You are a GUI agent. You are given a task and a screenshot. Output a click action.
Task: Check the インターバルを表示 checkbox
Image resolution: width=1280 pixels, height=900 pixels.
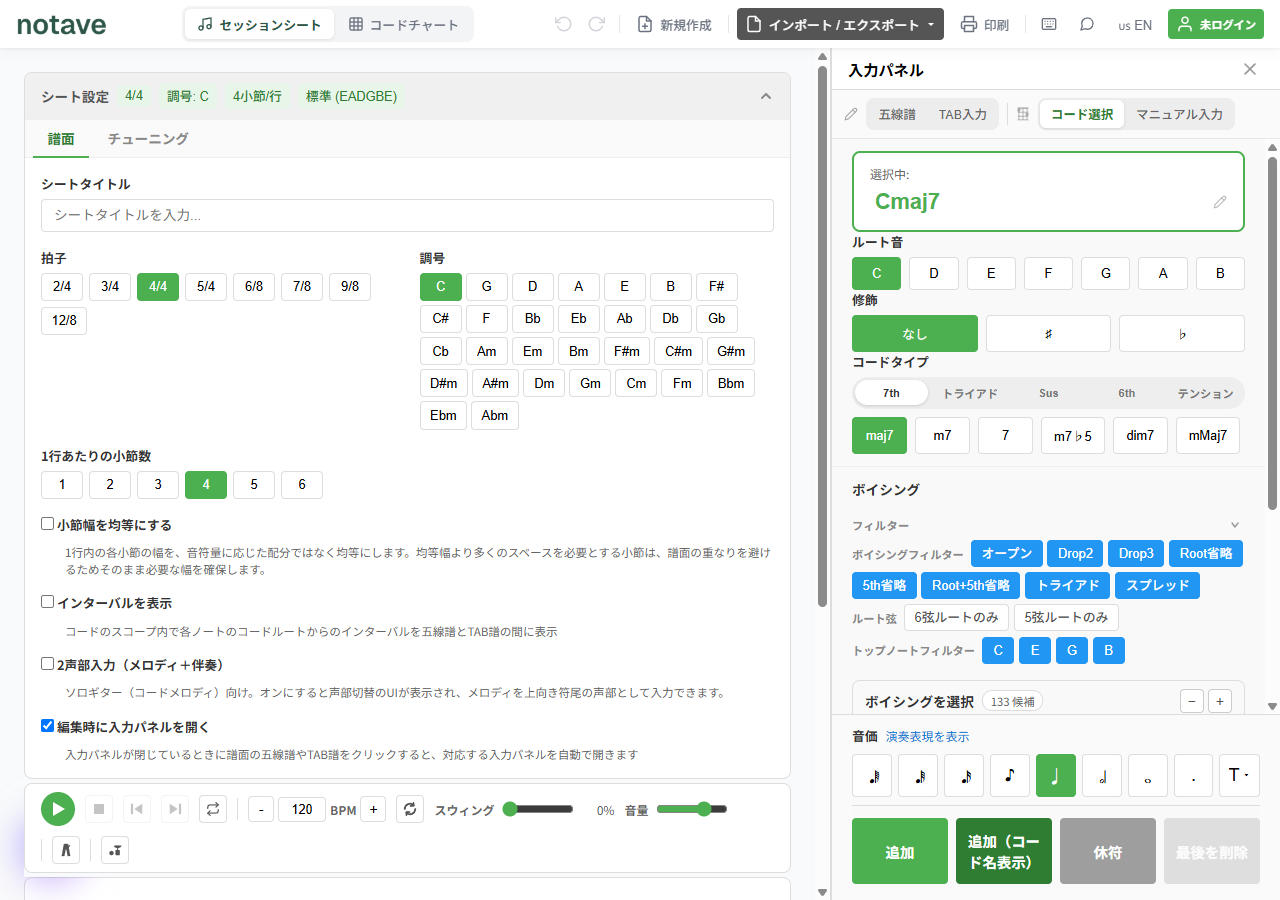click(x=47, y=602)
